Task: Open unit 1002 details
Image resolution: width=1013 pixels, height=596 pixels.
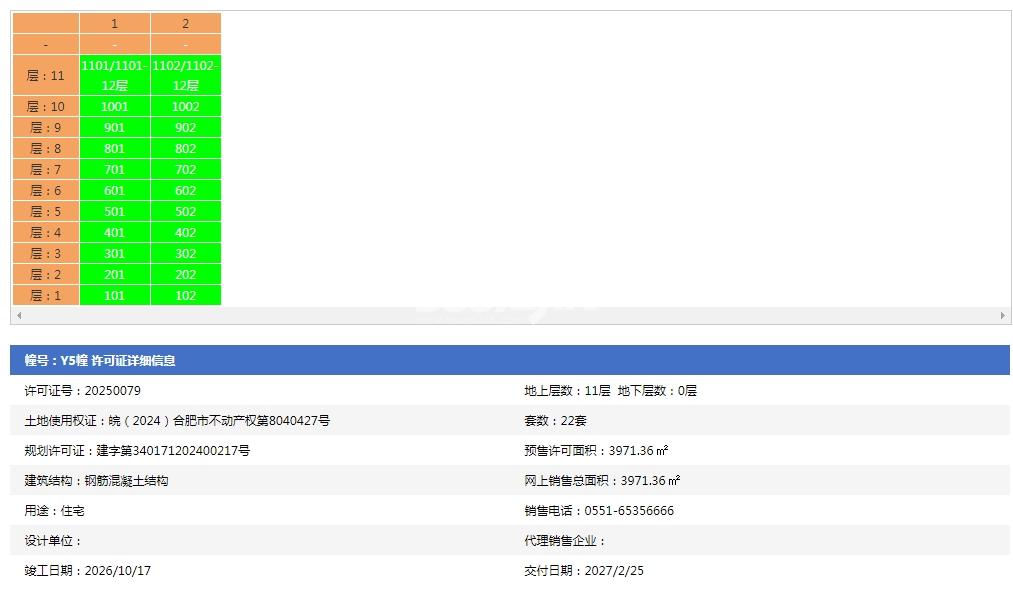Action: (x=185, y=107)
